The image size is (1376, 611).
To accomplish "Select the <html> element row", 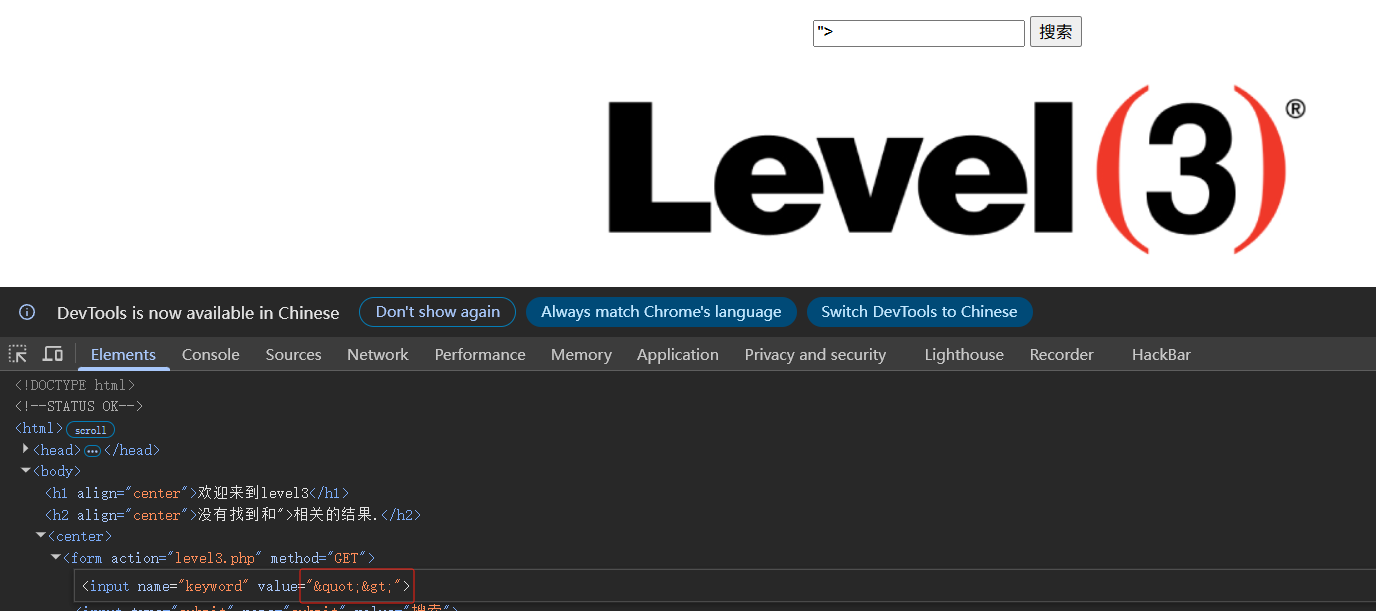I will [x=39, y=428].
